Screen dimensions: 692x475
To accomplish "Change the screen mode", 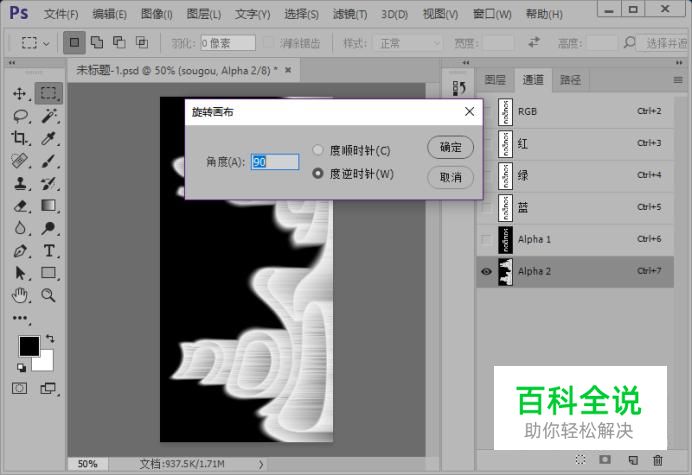I will point(48,388).
